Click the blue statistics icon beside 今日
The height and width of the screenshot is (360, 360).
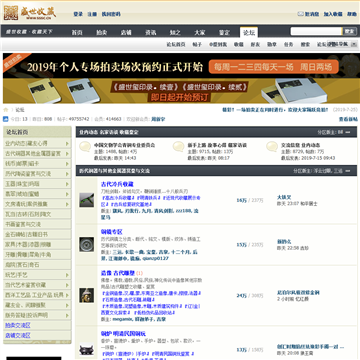click(x=6, y=119)
